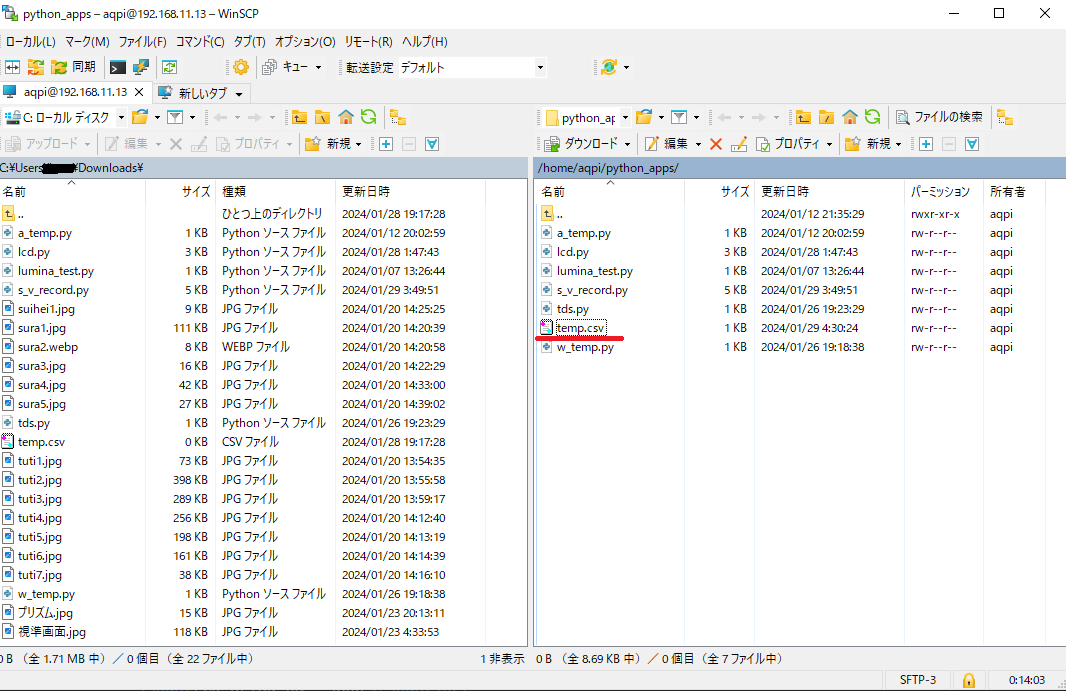The width and height of the screenshot is (1066, 691).
Task: Open the マーク(M) menu
Action: tap(87, 41)
